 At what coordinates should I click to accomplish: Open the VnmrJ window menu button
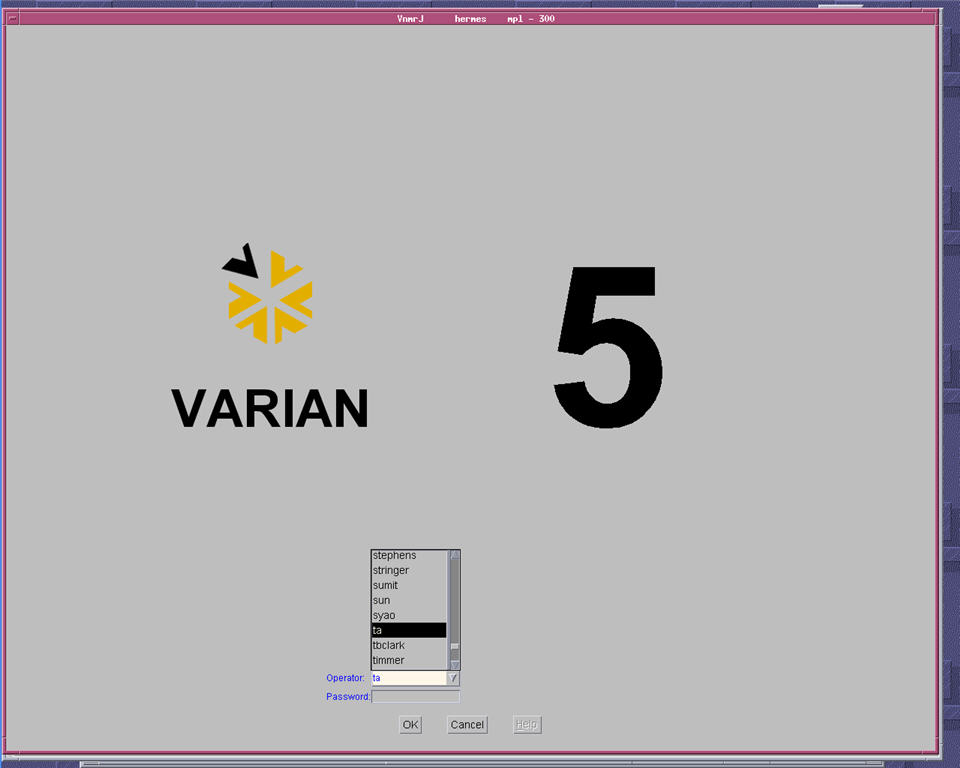click(12, 18)
